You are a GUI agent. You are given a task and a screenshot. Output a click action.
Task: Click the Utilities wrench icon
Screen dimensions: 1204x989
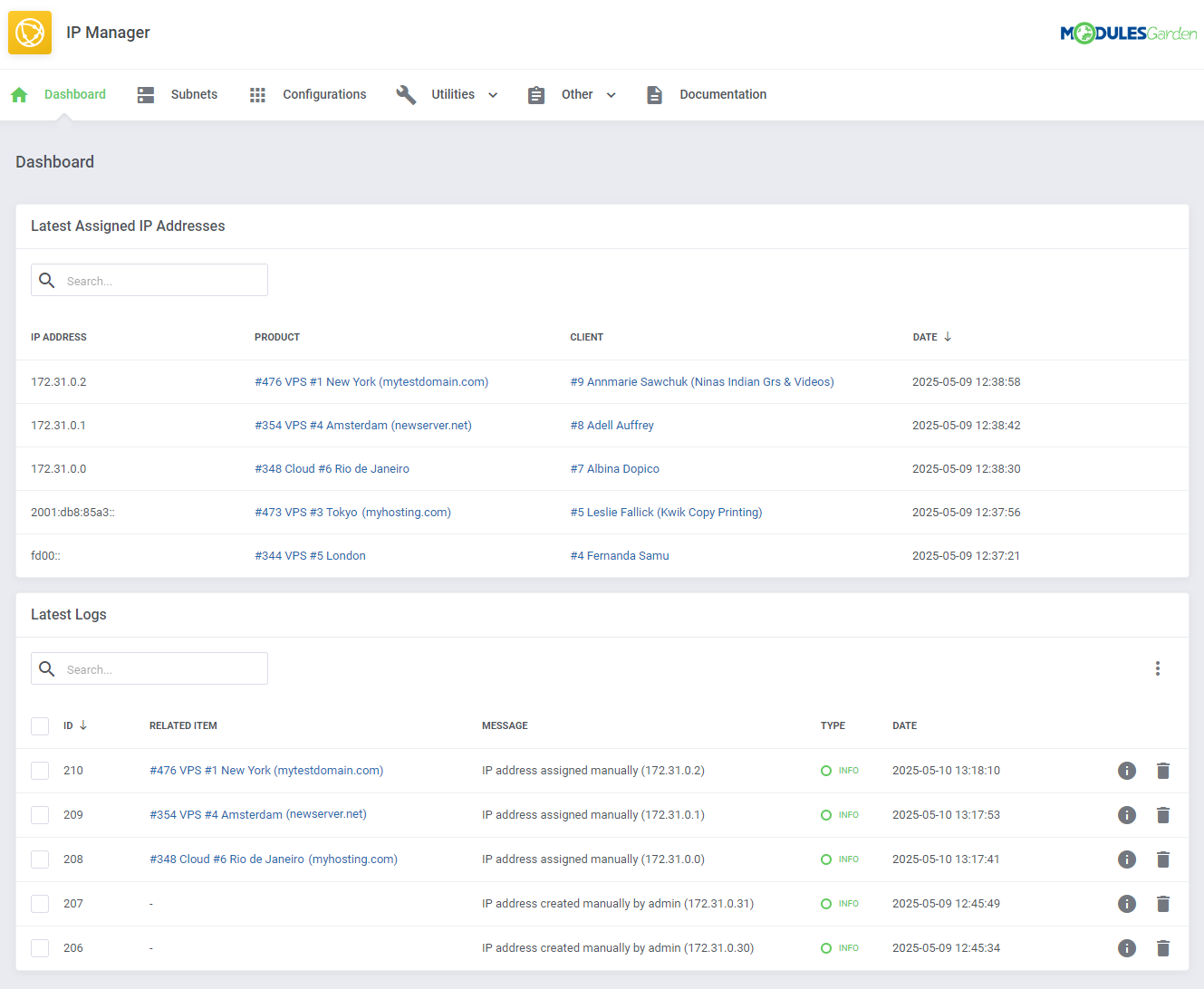coord(407,94)
